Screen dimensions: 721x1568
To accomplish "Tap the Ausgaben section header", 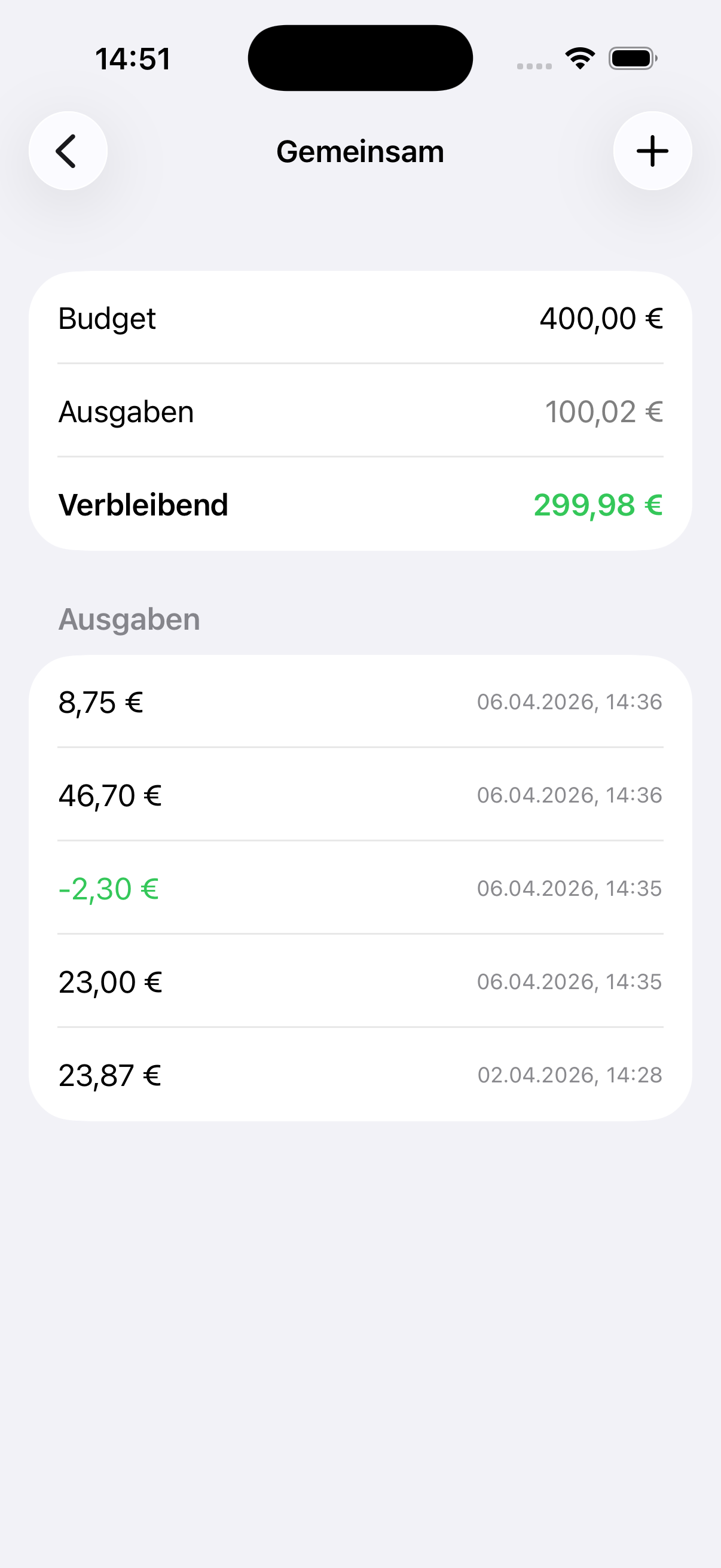I will click(129, 619).
